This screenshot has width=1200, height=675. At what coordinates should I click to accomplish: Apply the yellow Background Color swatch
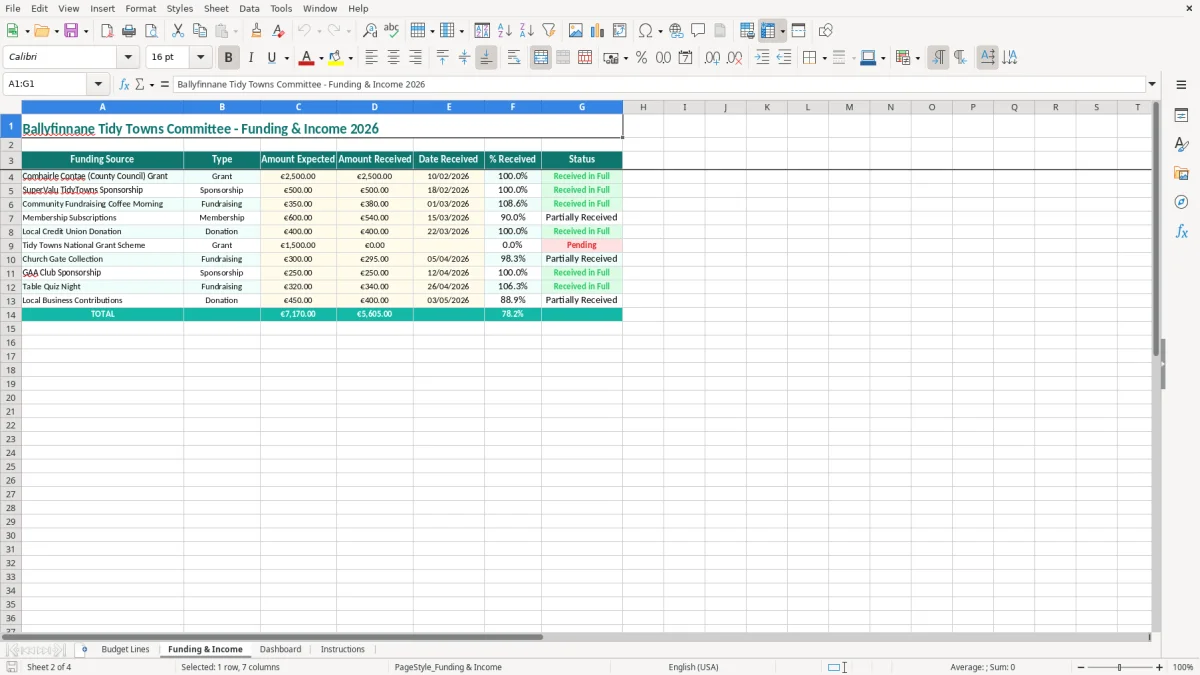pos(337,58)
